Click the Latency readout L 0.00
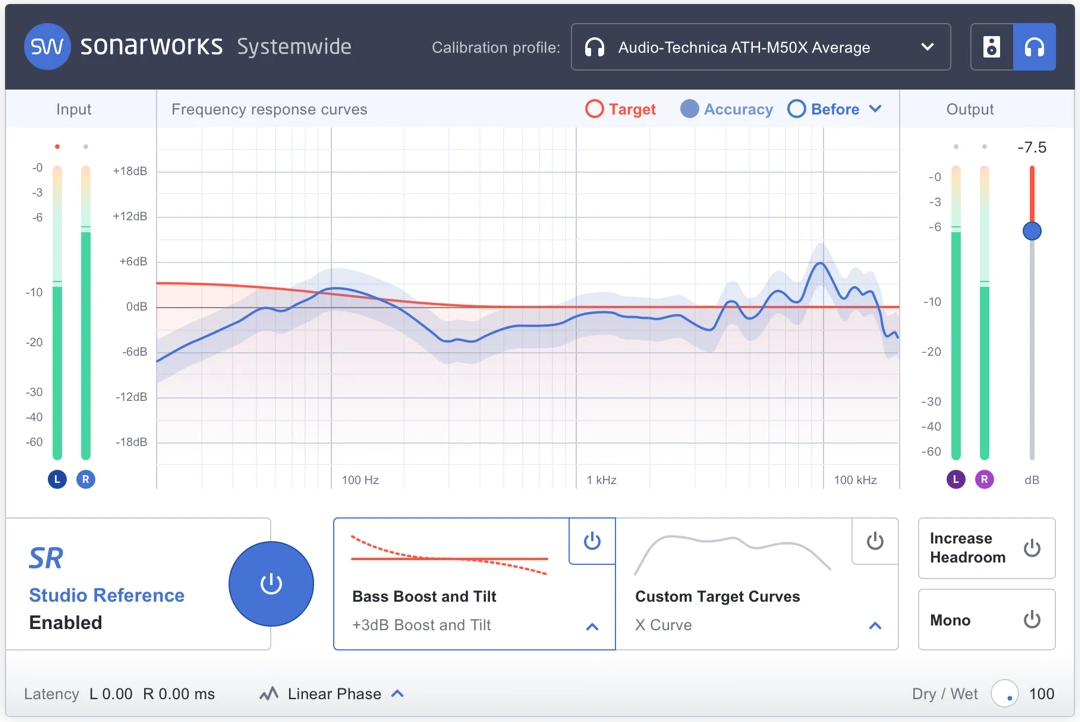The height and width of the screenshot is (722, 1080). coord(111,694)
